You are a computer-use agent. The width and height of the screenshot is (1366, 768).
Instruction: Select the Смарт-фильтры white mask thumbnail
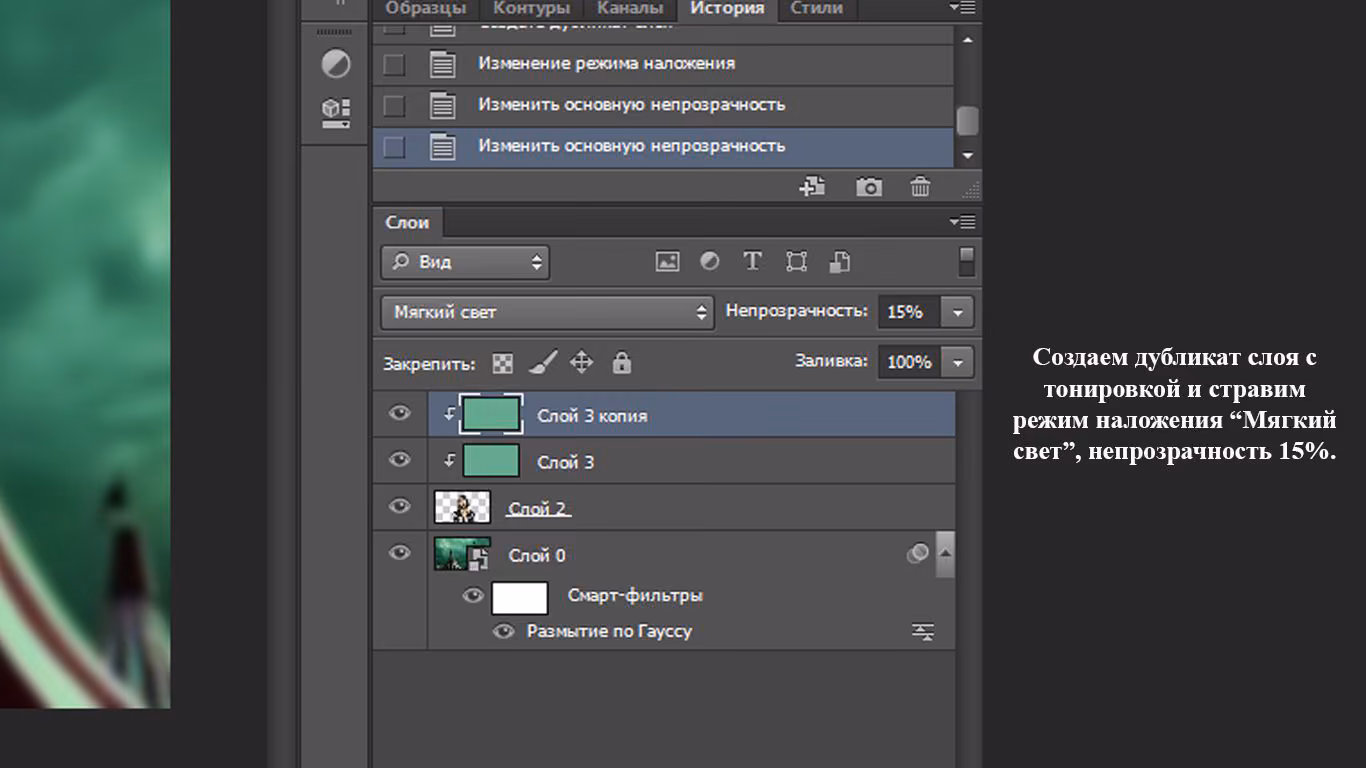tap(520, 598)
